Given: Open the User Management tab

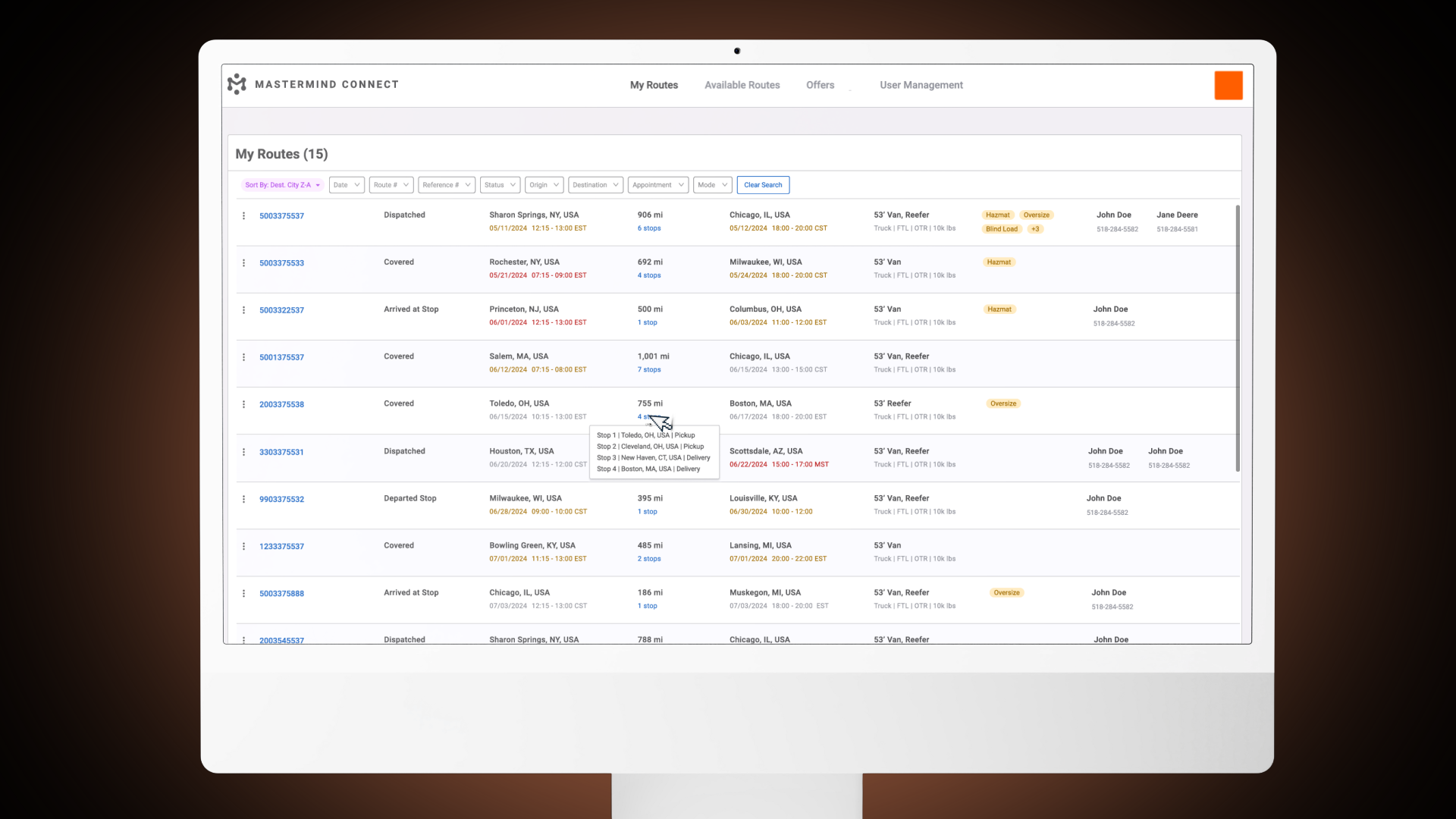Looking at the screenshot, I should 921,85.
